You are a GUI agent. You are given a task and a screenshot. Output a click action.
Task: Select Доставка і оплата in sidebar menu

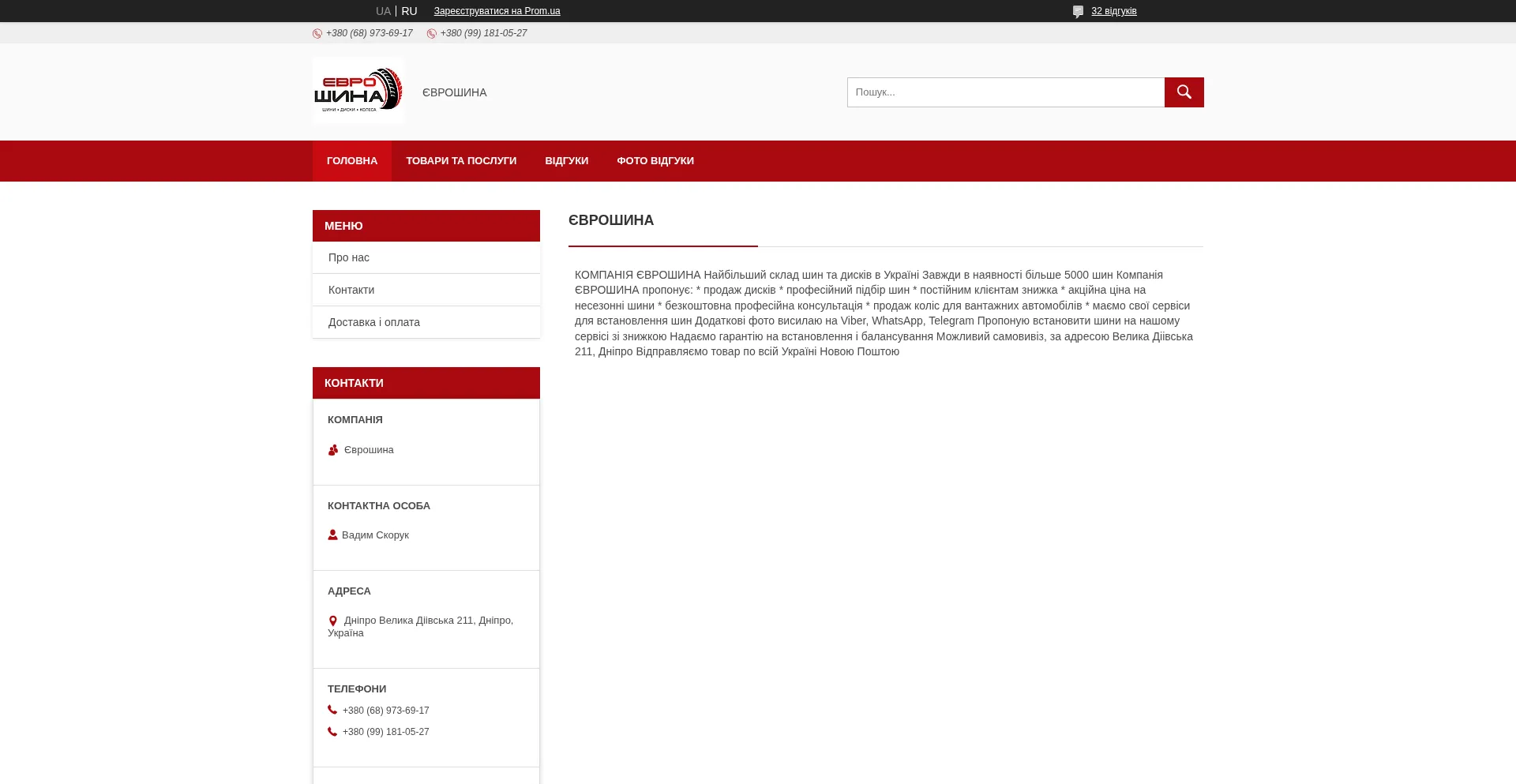374,323
